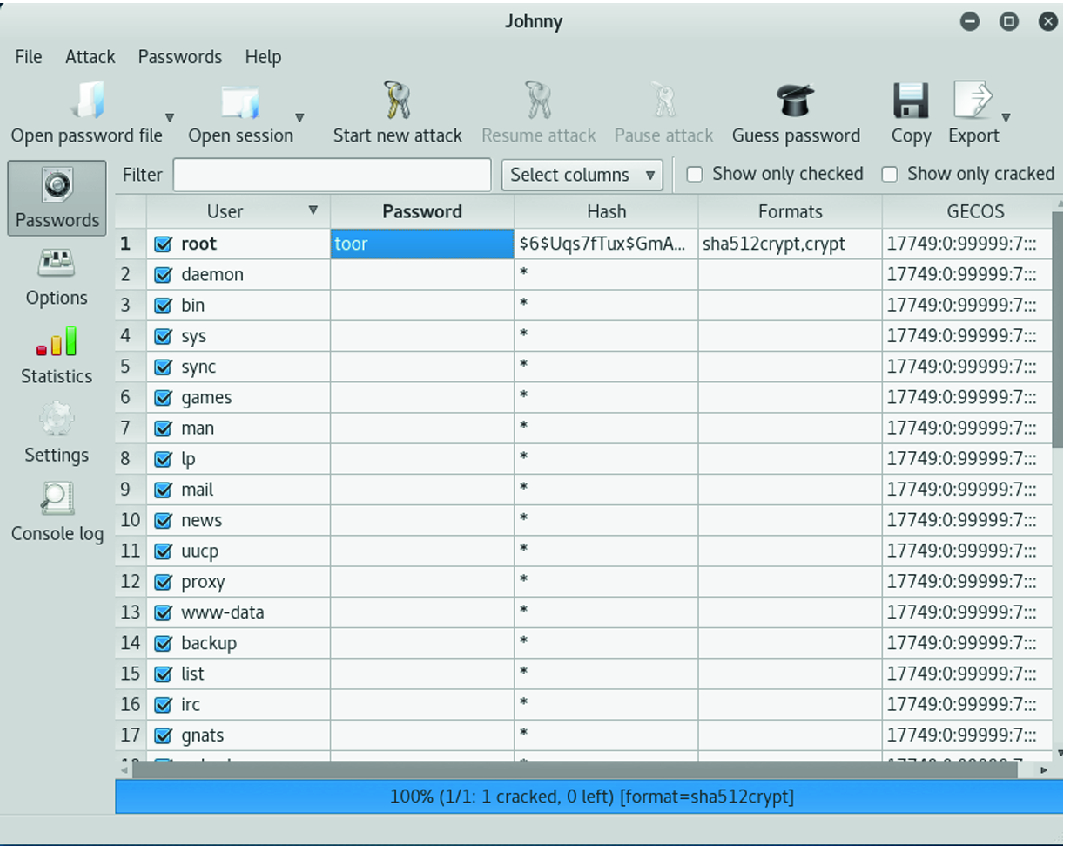Open the File menu
The image size is (1067, 846).
pyautogui.click(x=28, y=56)
